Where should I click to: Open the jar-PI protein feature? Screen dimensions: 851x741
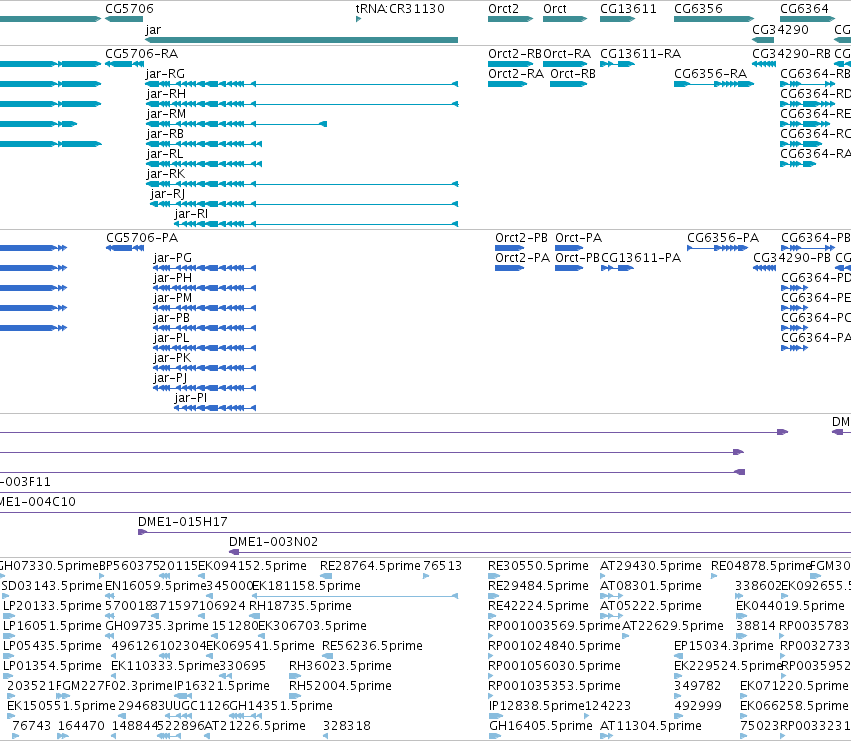[215, 408]
